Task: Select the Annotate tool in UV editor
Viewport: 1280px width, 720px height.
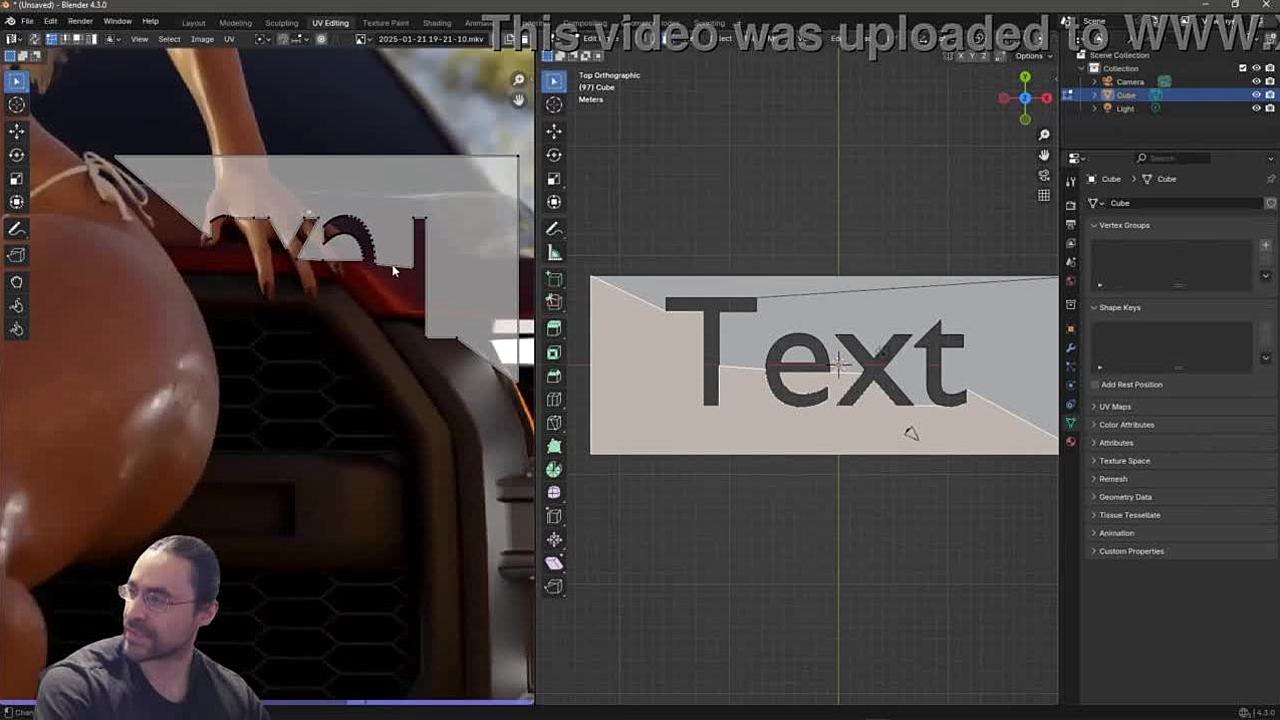Action: point(17,229)
